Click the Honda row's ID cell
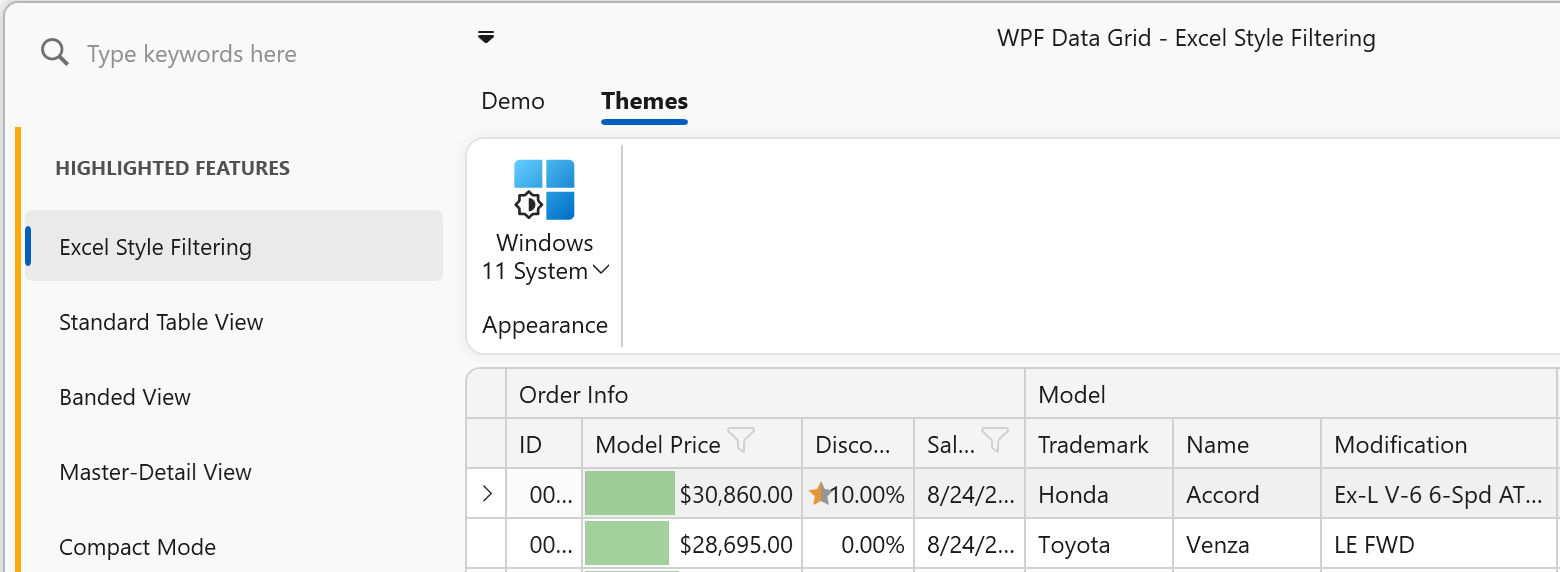The height and width of the screenshot is (572, 1560). 544,494
